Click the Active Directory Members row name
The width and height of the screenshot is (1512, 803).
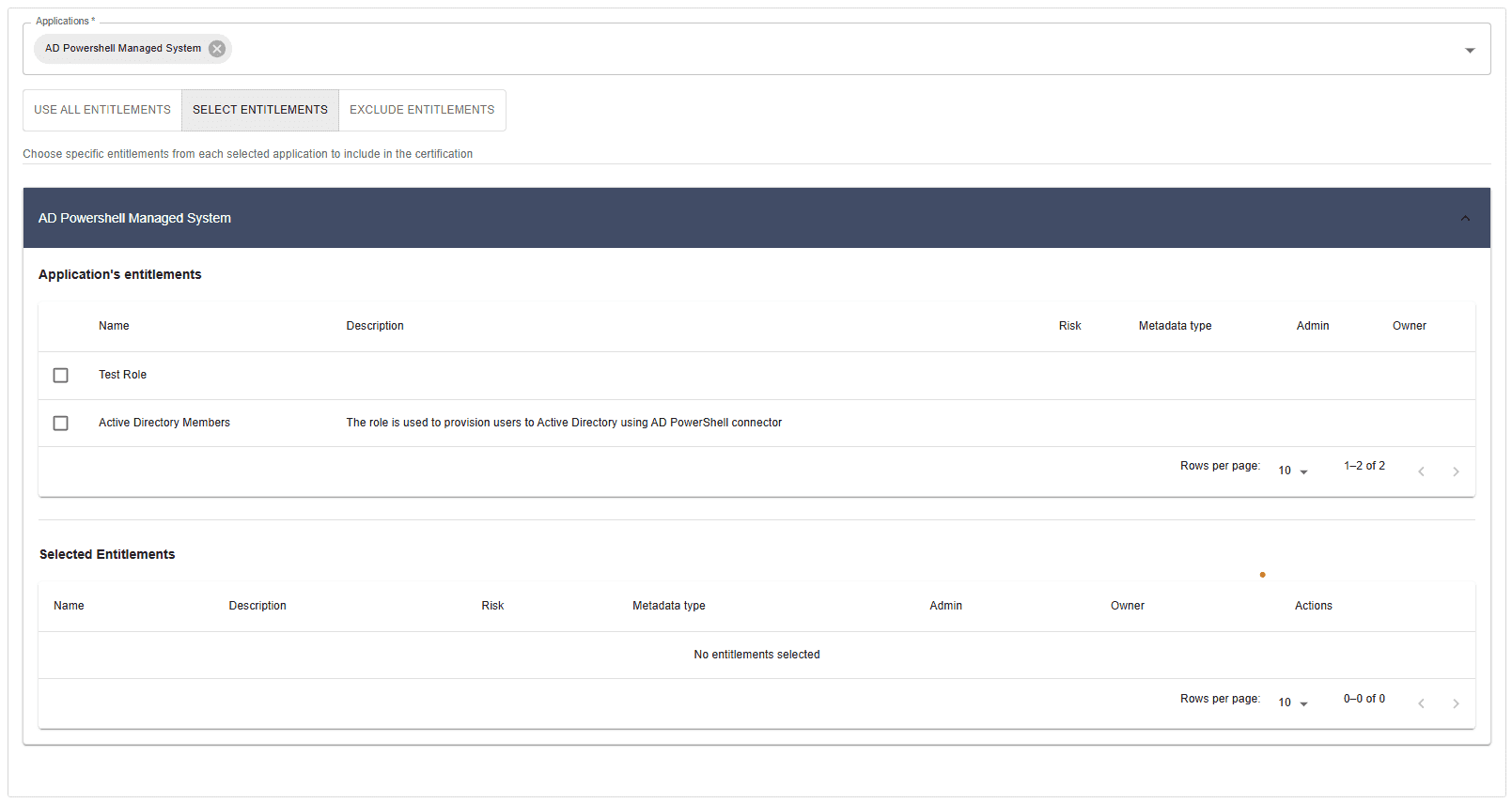[164, 423]
